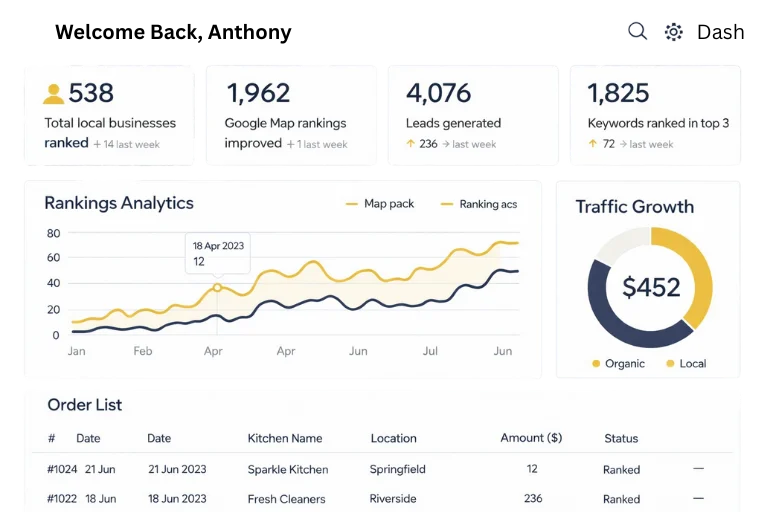Click the Dash label in header
768x512 pixels.
[720, 32]
